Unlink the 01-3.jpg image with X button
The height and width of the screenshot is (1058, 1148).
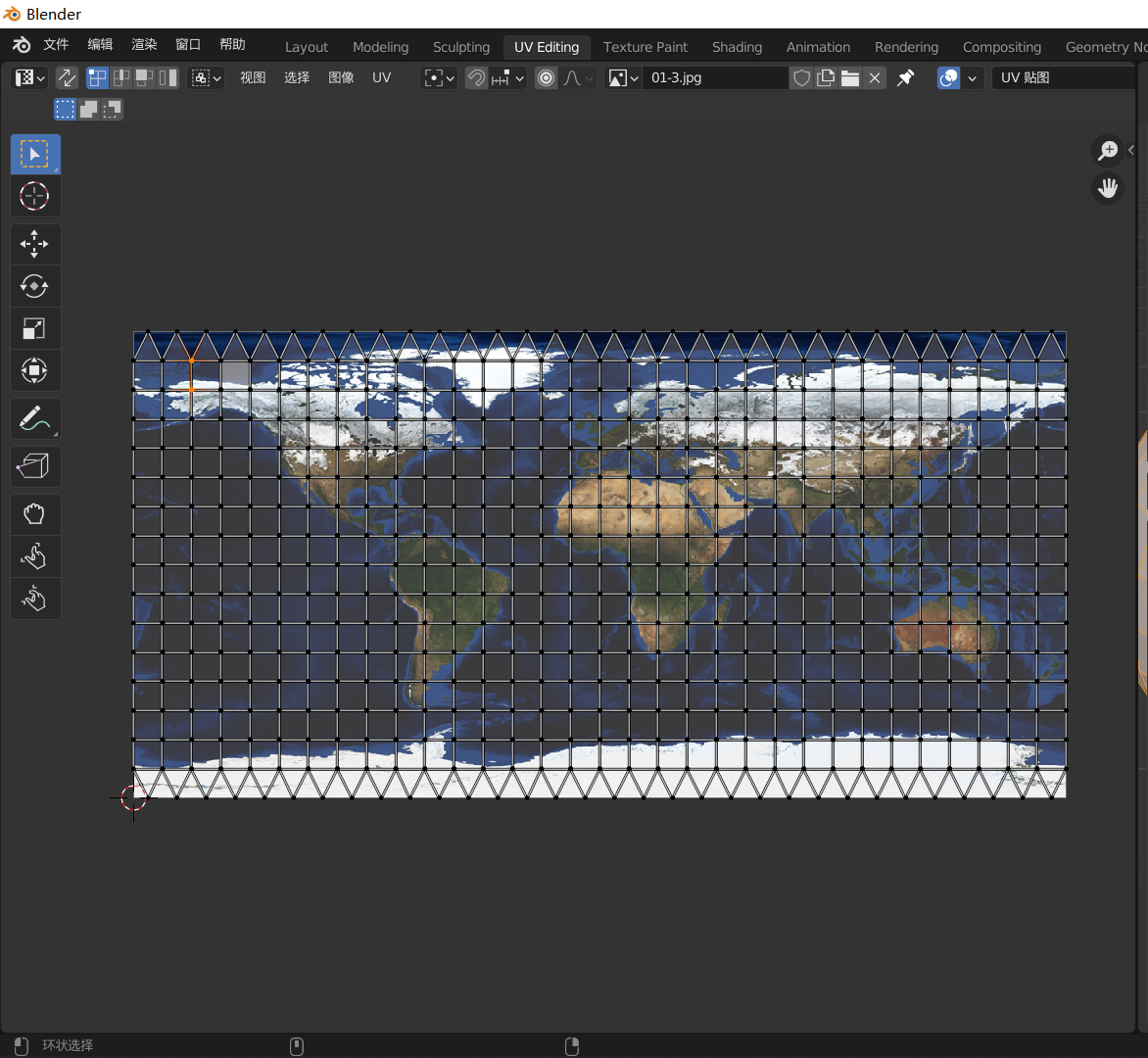(x=875, y=77)
